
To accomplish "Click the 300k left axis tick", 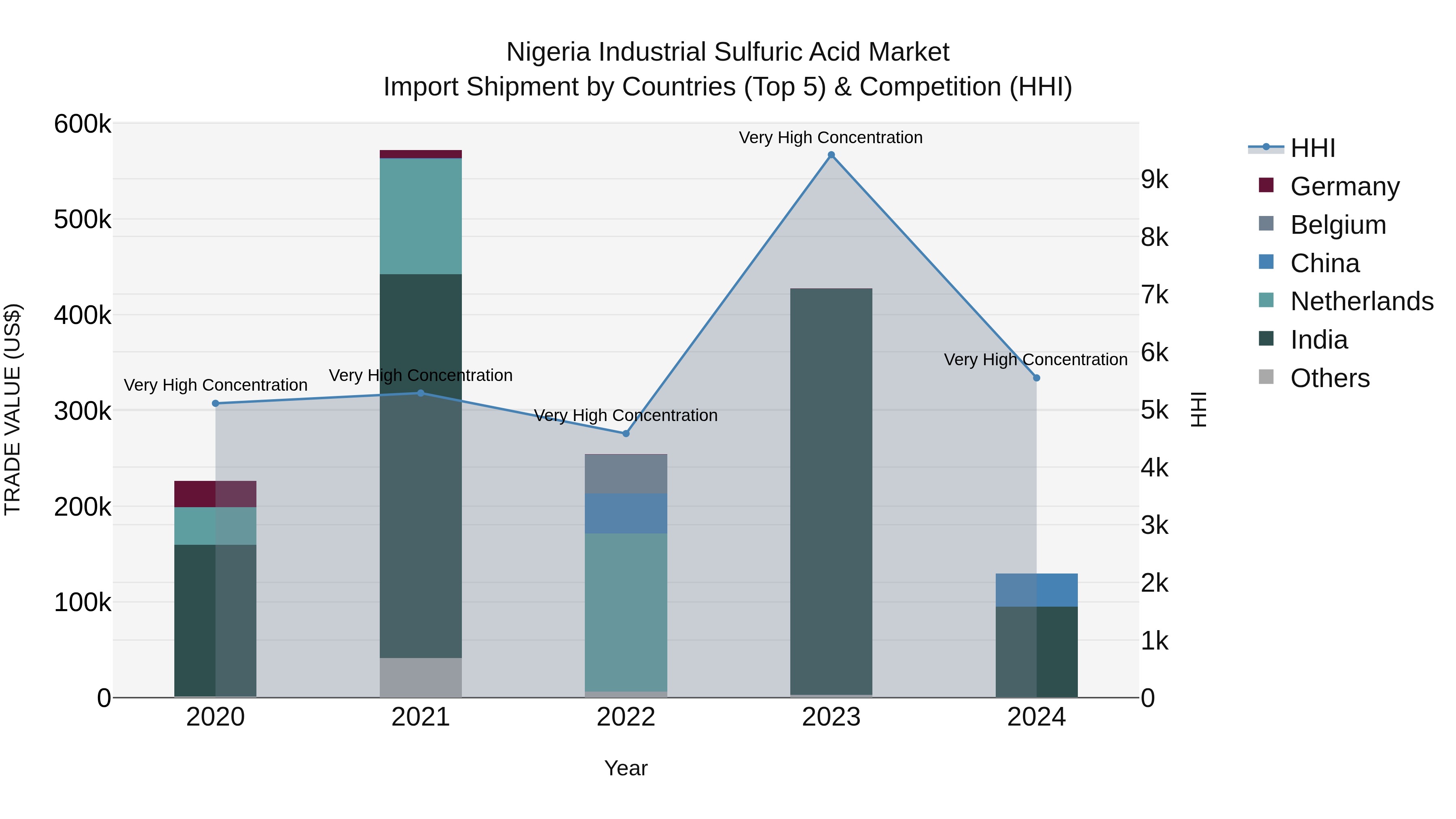I will pyautogui.click(x=83, y=411).
